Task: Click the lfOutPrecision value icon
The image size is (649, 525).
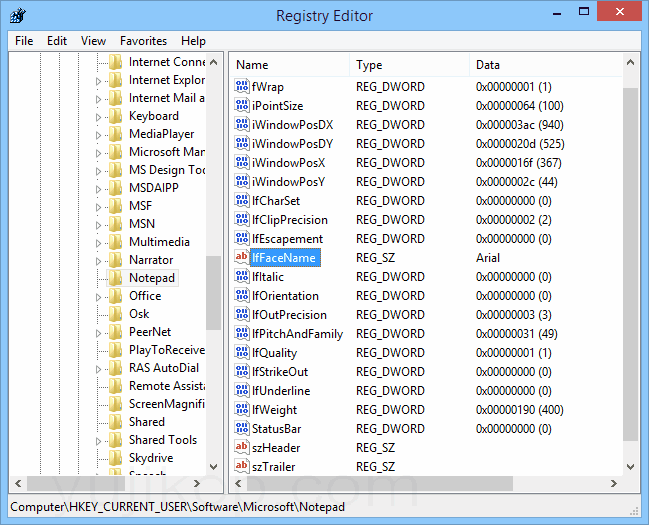Action: [x=242, y=315]
